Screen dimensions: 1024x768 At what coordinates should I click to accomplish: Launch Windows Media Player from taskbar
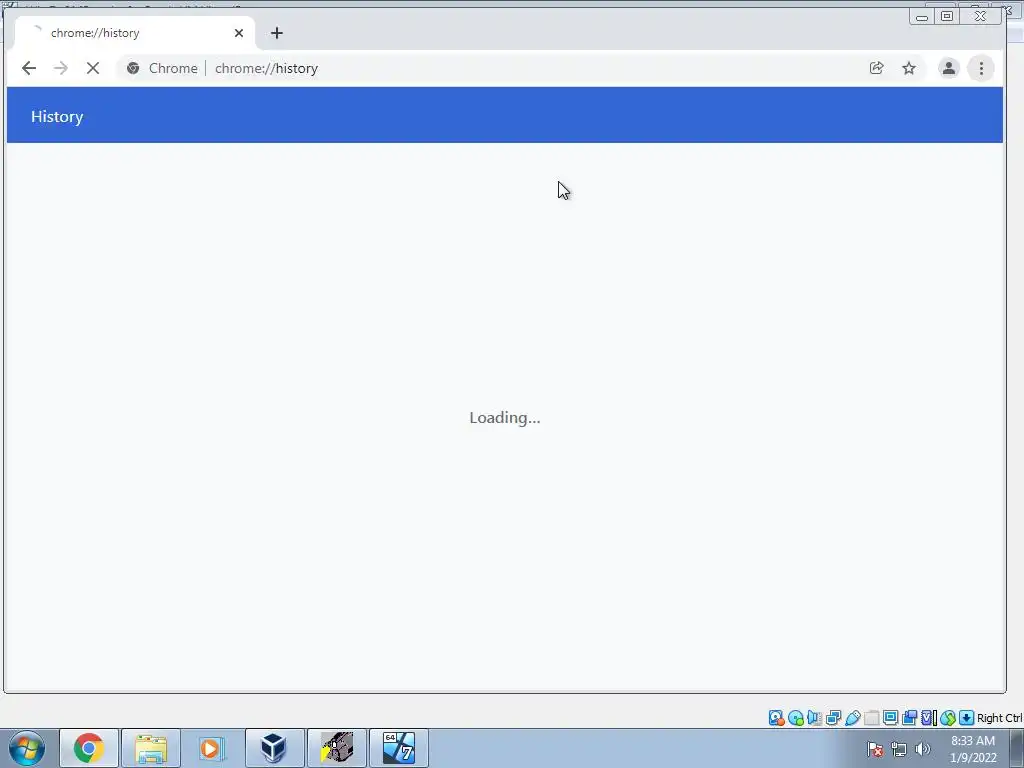(211, 748)
